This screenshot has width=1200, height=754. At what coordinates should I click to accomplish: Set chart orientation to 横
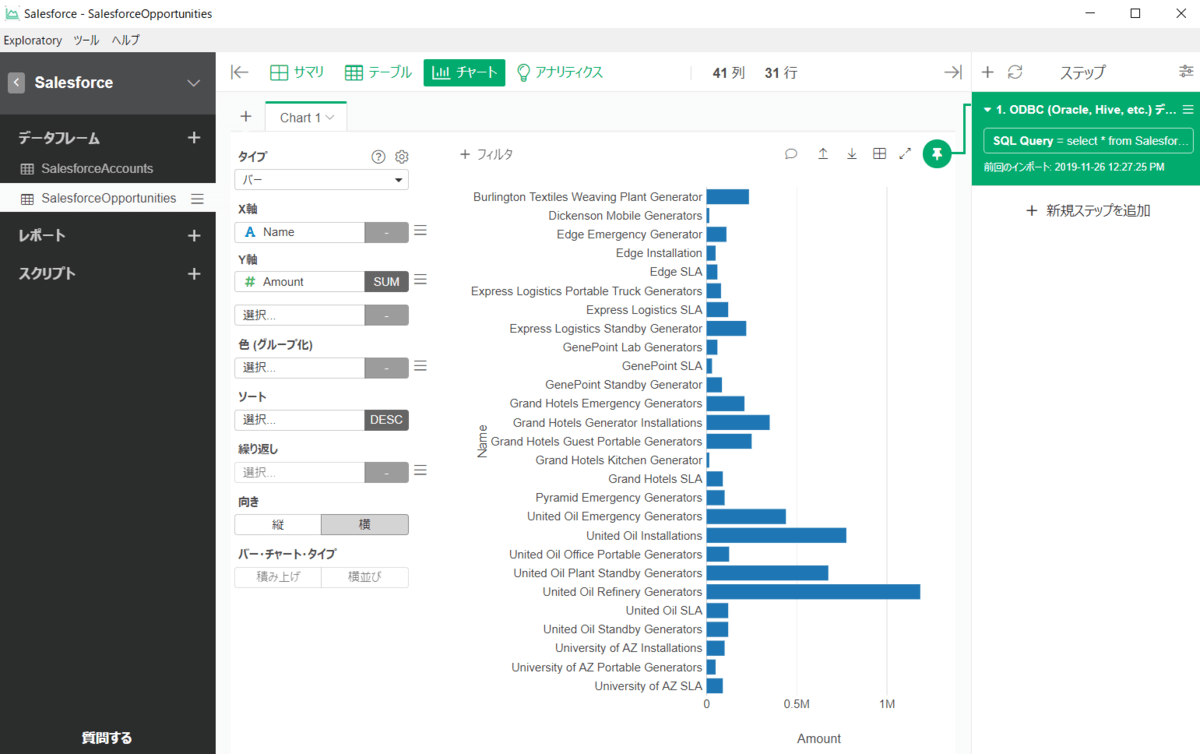click(x=365, y=525)
